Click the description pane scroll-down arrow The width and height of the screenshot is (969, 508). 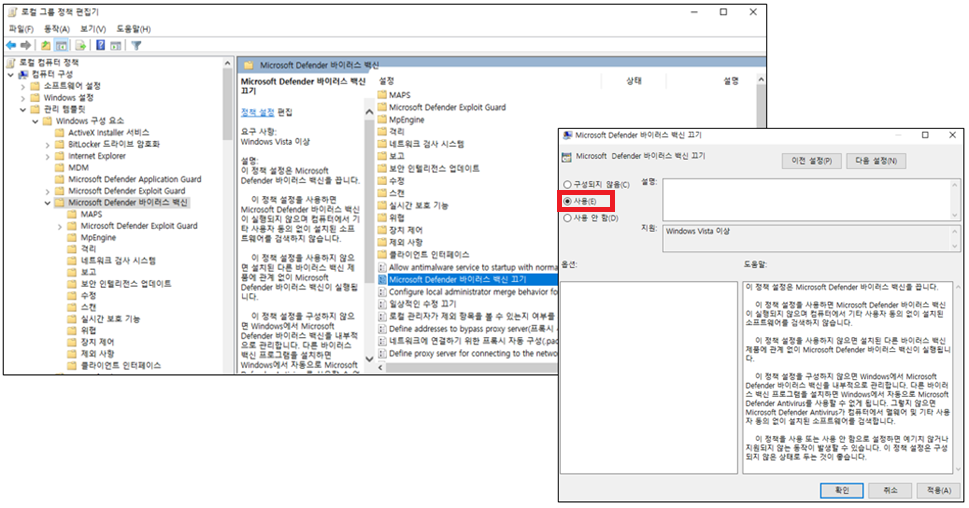point(370,358)
